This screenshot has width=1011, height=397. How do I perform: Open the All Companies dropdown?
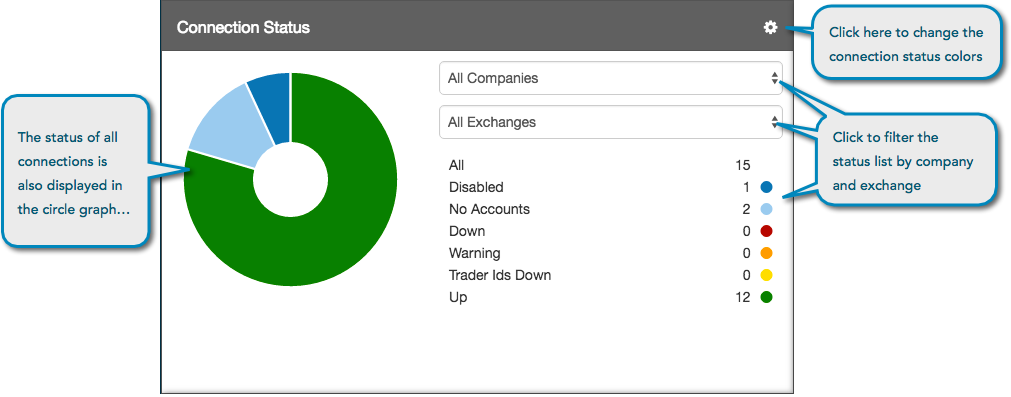(x=611, y=78)
